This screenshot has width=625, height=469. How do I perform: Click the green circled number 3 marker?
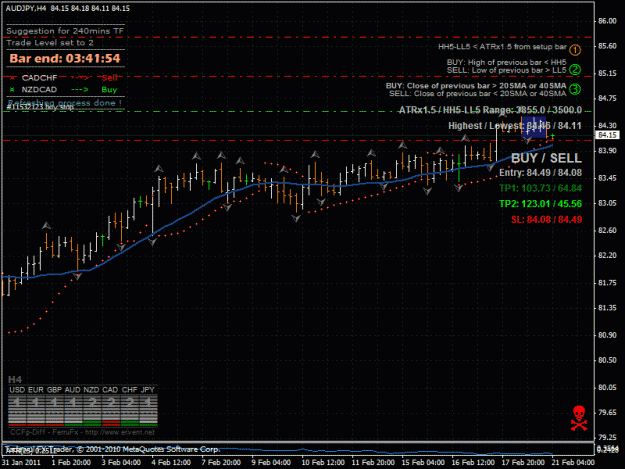tap(575, 89)
